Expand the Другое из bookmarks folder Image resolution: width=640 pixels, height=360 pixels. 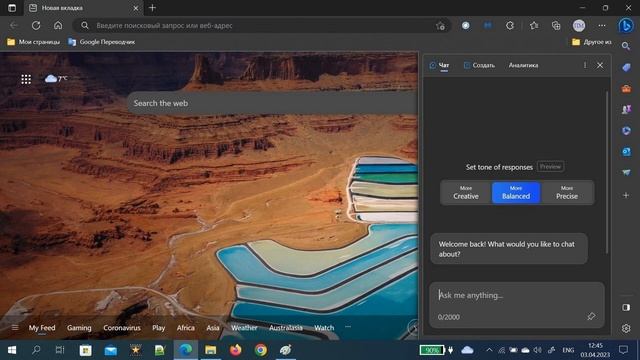point(591,42)
